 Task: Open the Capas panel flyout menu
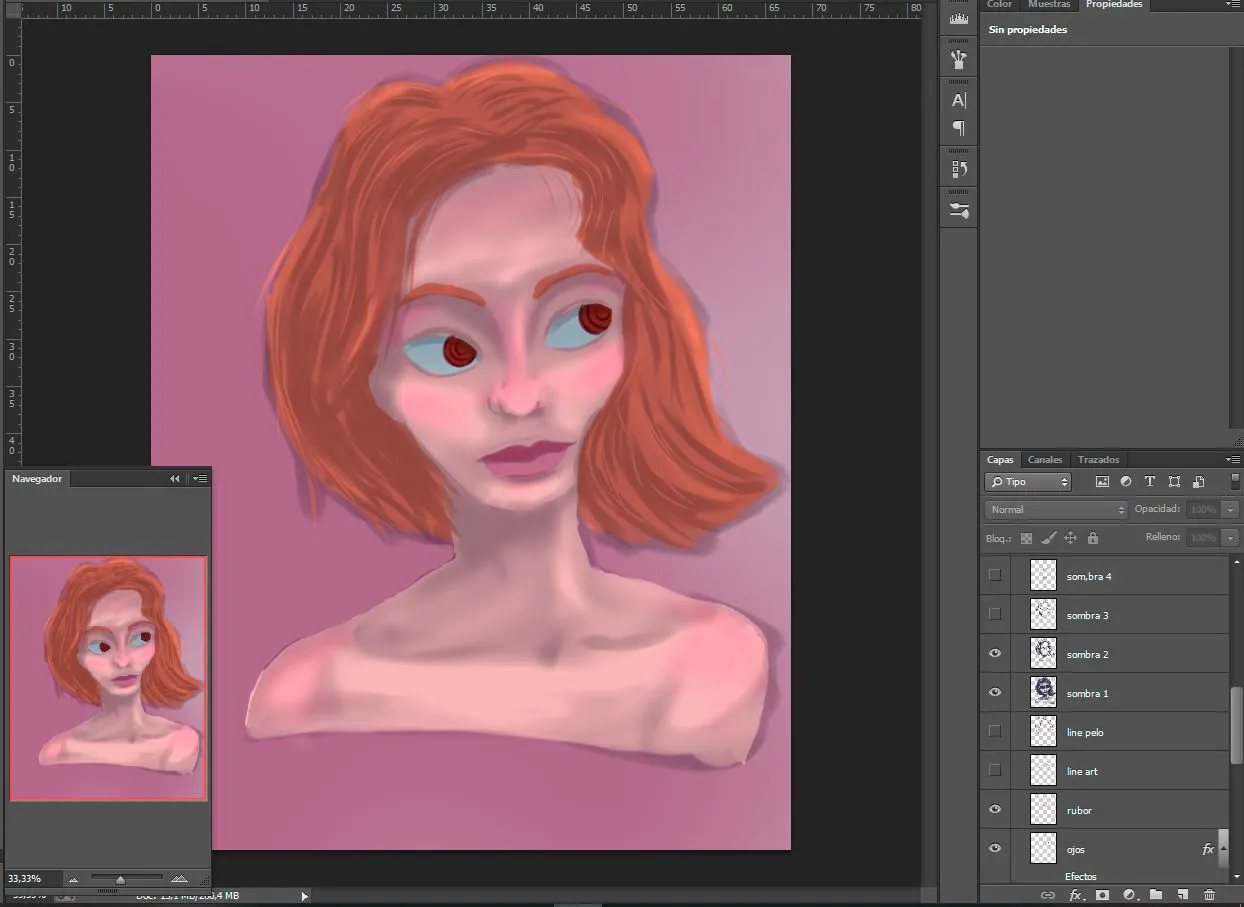tap(1233, 460)
